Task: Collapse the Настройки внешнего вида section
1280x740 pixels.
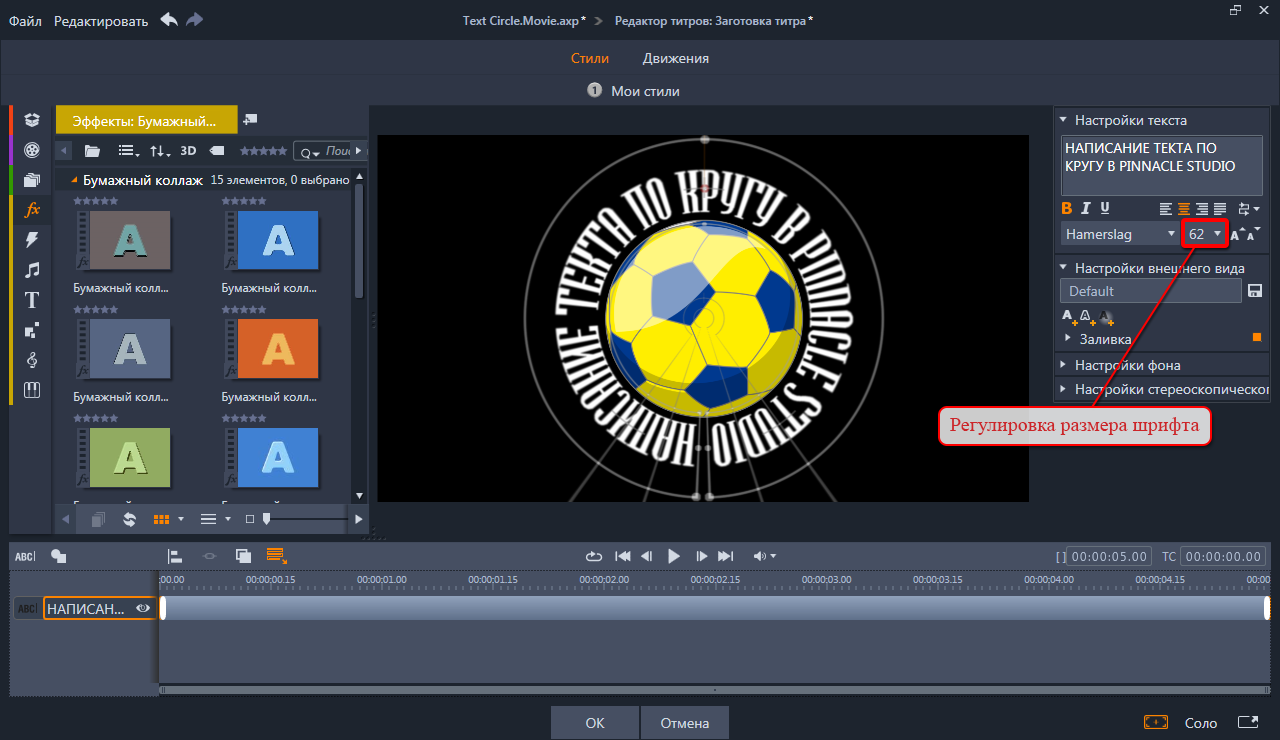Action: [x=1064, y=268]
